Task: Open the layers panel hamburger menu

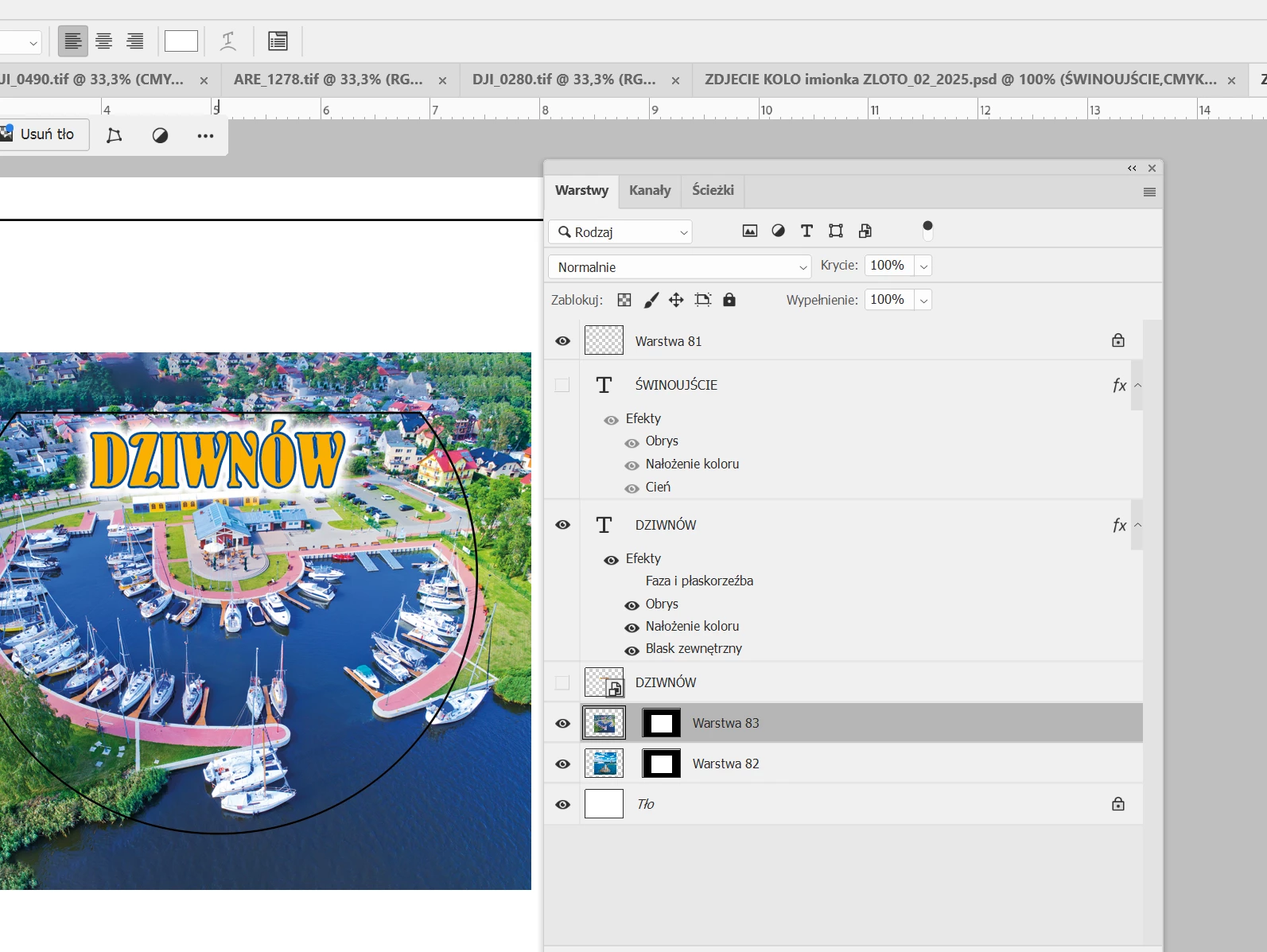Action: click(1149, 192)
